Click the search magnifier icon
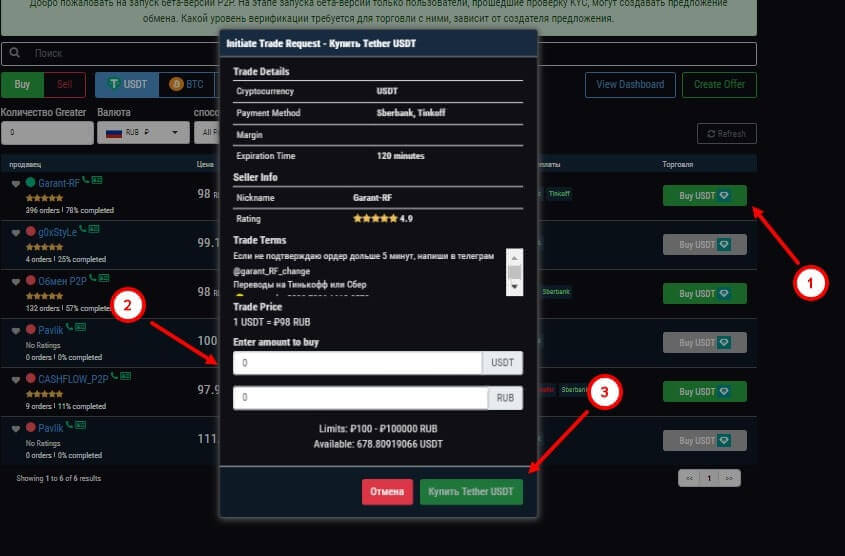This screenshot has height=556, width=845. (x=16, y=53)
